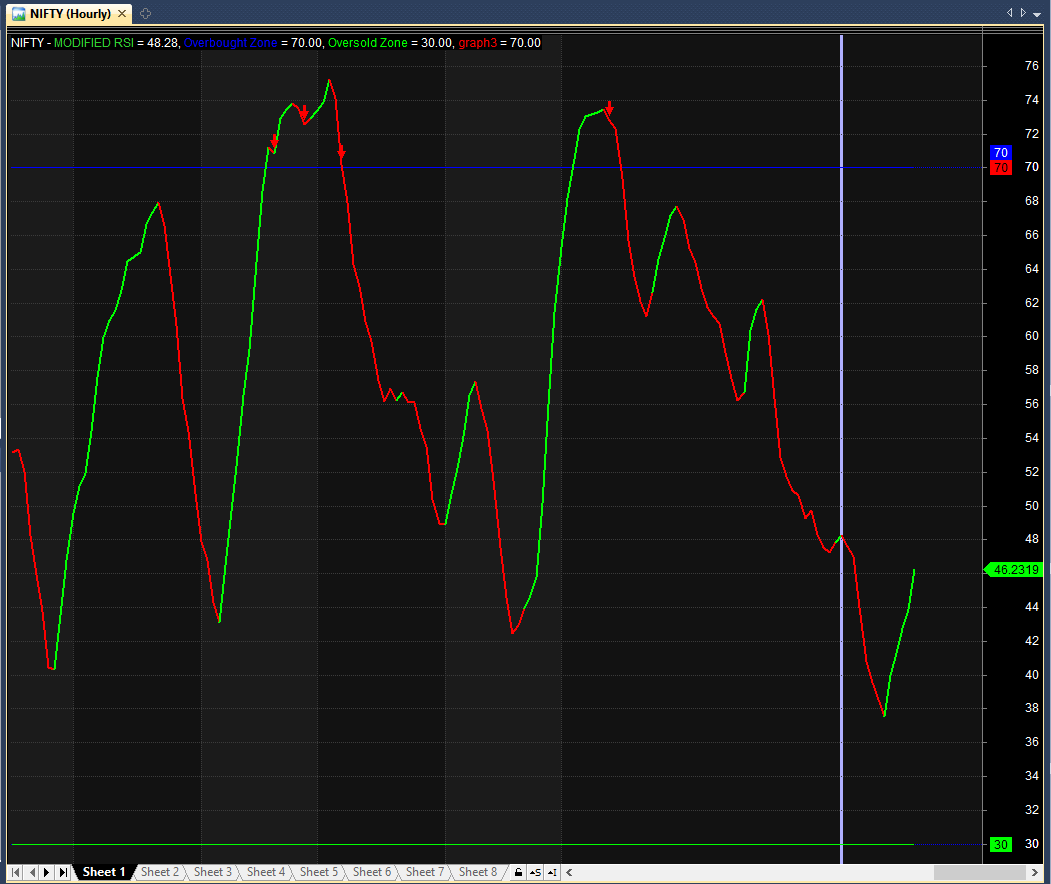Switch to Sheet 1 tab
The height and width of the screenshot is (884, 1051).
pos(104,872)
